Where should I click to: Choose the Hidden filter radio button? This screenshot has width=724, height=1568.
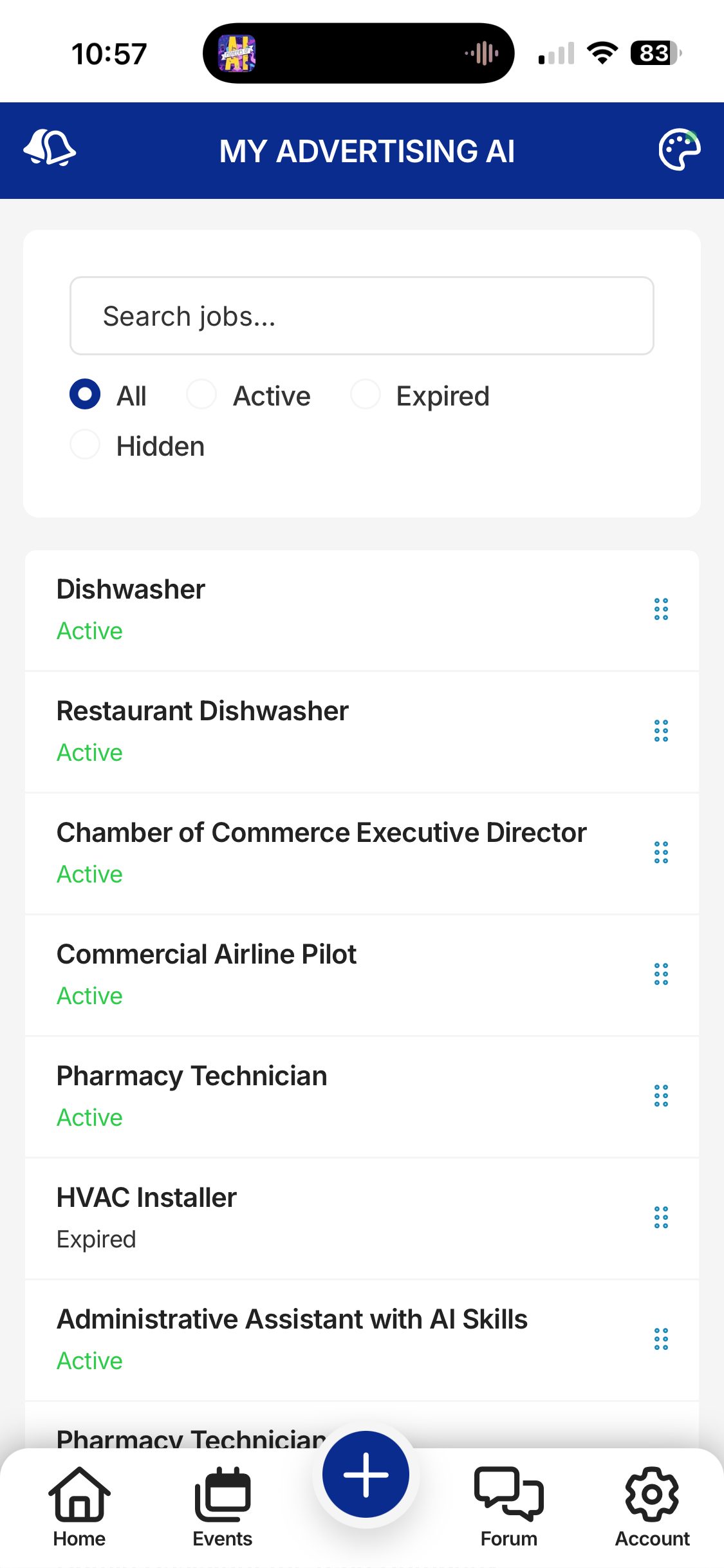coord(85,445)
